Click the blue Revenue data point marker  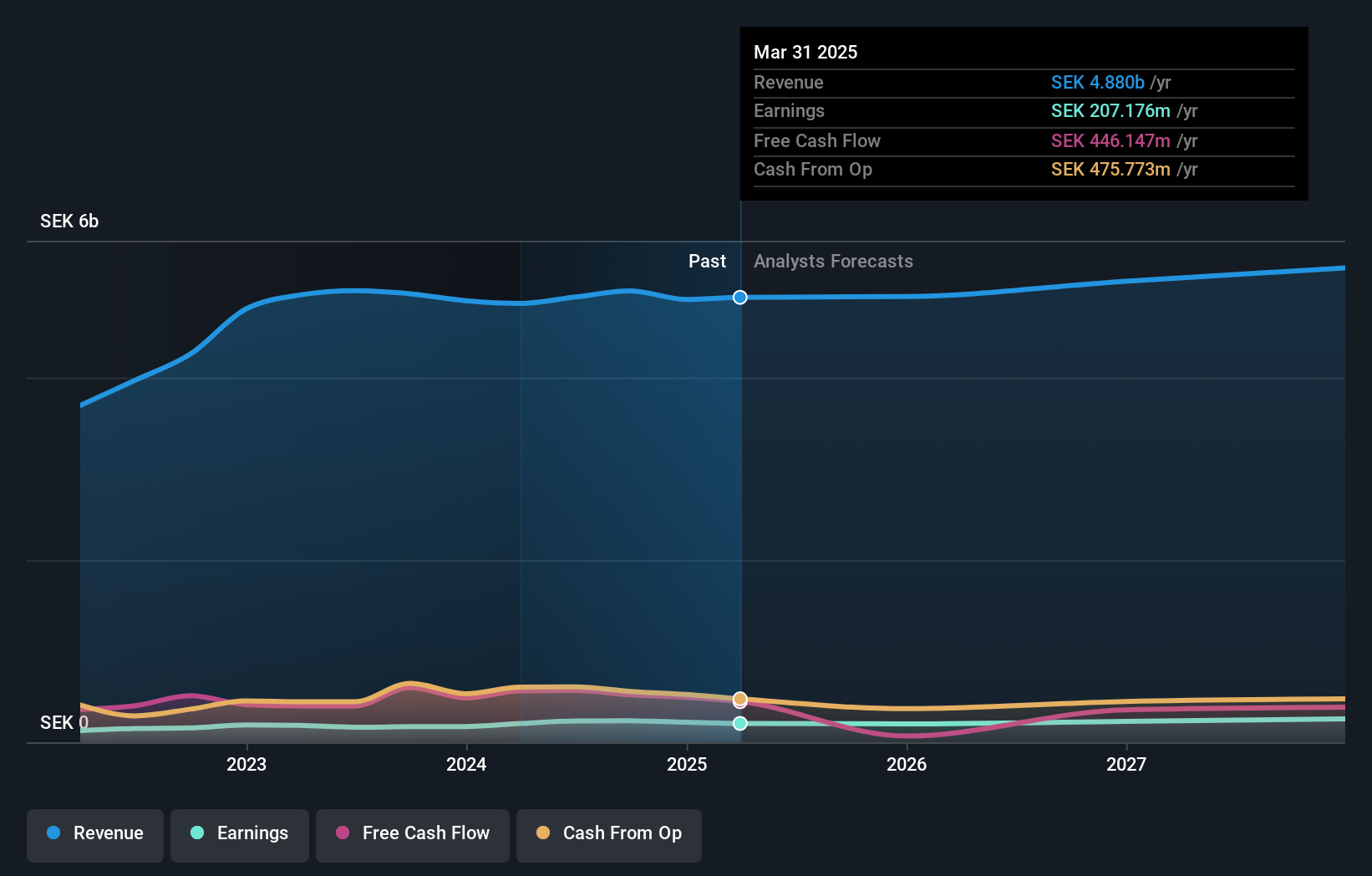tap(740, 298)
